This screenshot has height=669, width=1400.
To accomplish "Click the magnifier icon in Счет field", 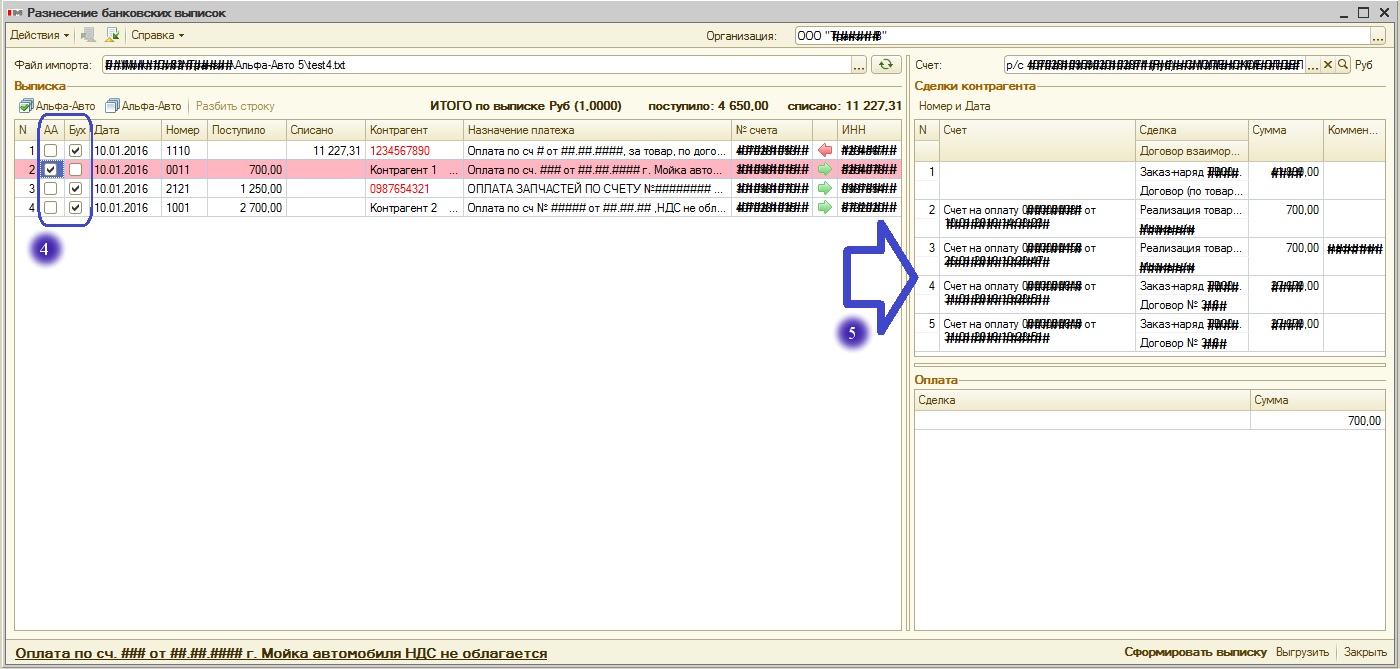I will 1343,65.
